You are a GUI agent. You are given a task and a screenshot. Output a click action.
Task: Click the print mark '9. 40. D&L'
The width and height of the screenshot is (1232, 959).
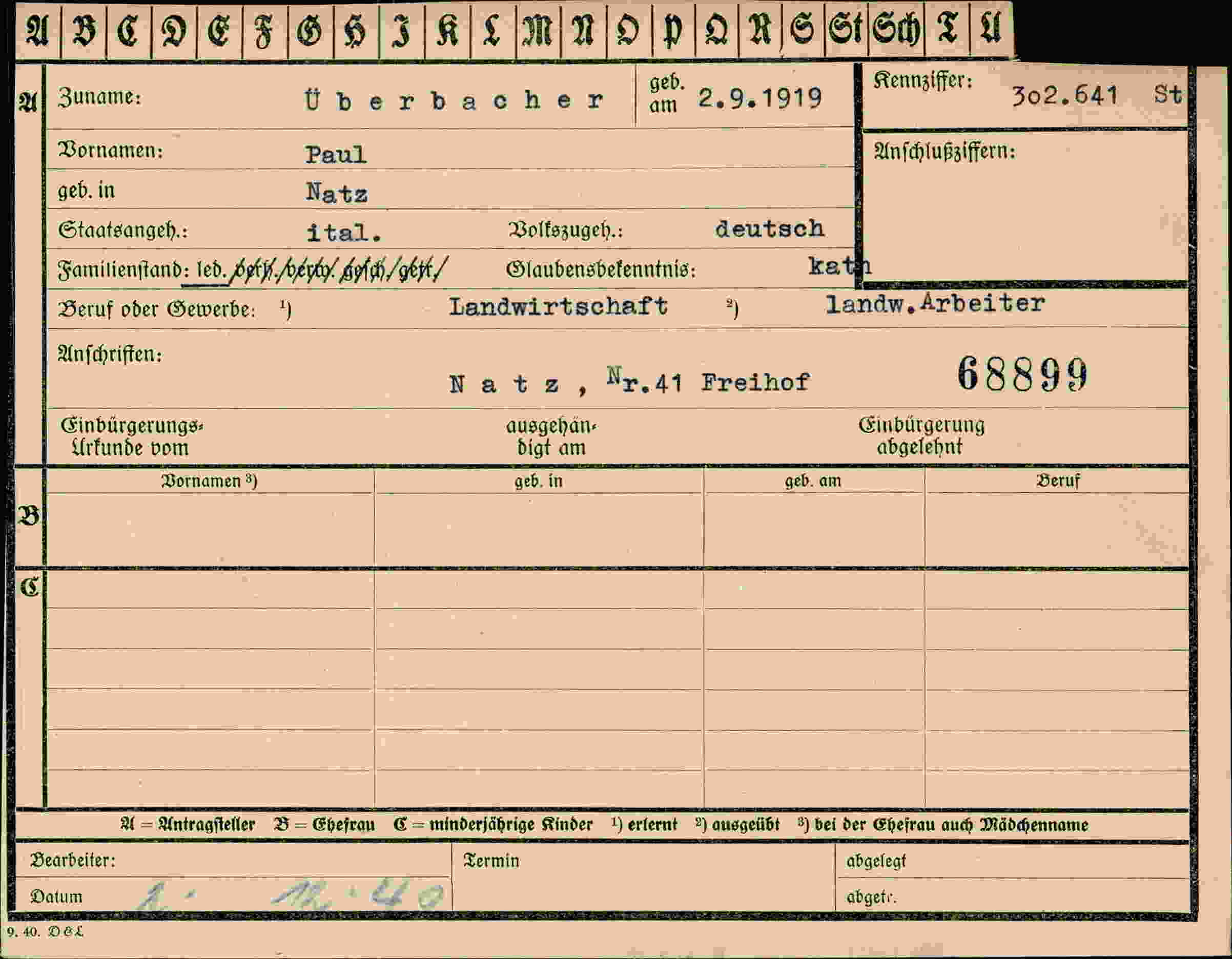[45, 932]
